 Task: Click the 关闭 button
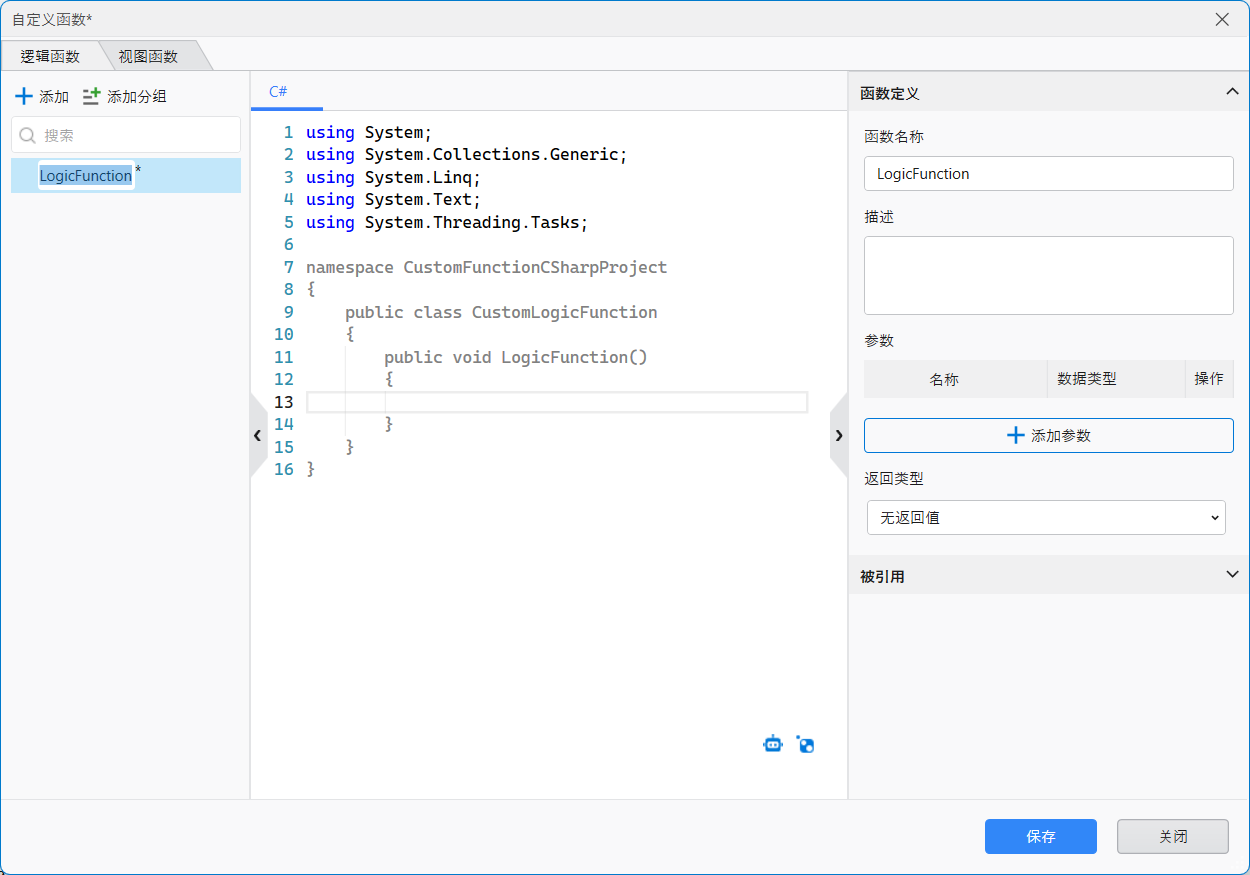tap(1172, 836)
